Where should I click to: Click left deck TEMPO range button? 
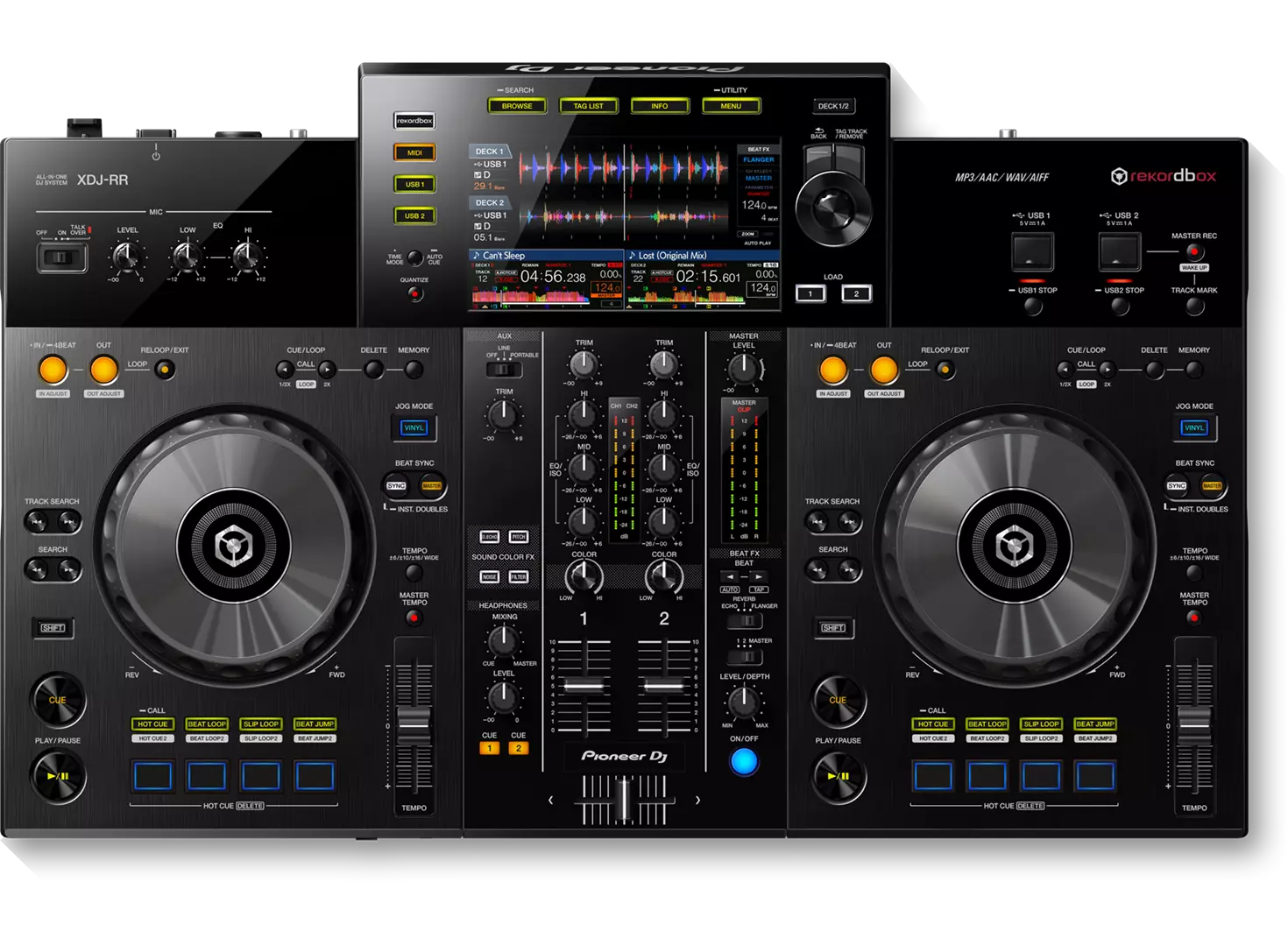414,574
